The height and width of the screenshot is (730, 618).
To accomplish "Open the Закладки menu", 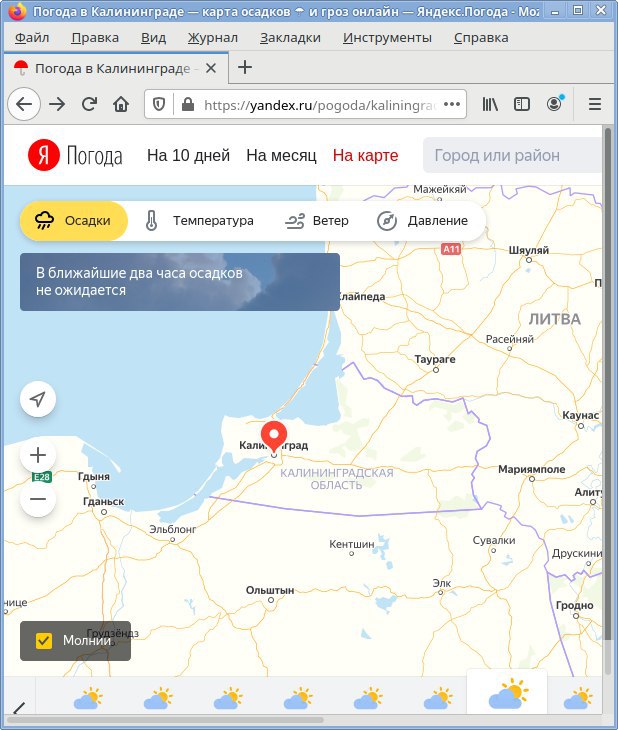I will tap(290, 37).
